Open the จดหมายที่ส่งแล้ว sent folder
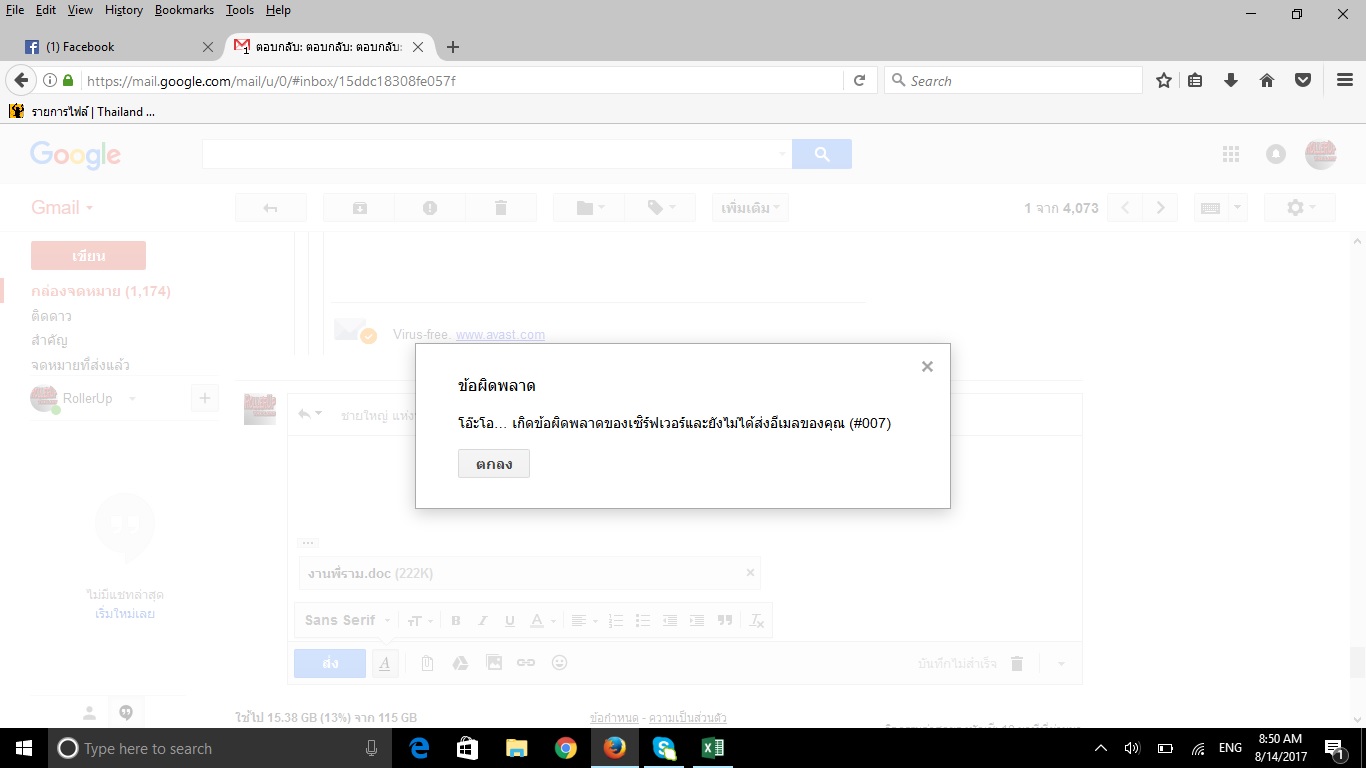 pyautogui.click(x=80, y=365)
